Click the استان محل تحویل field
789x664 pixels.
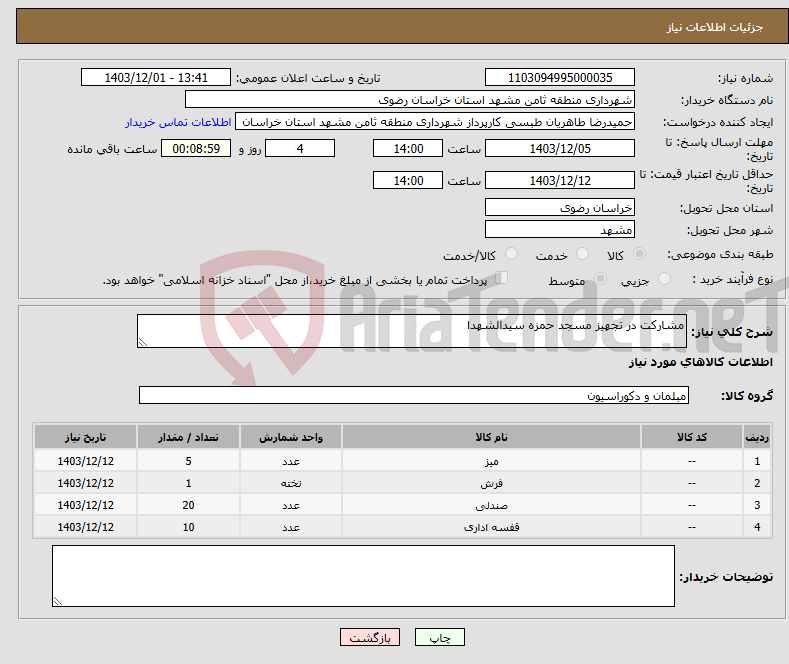point(559,208)
